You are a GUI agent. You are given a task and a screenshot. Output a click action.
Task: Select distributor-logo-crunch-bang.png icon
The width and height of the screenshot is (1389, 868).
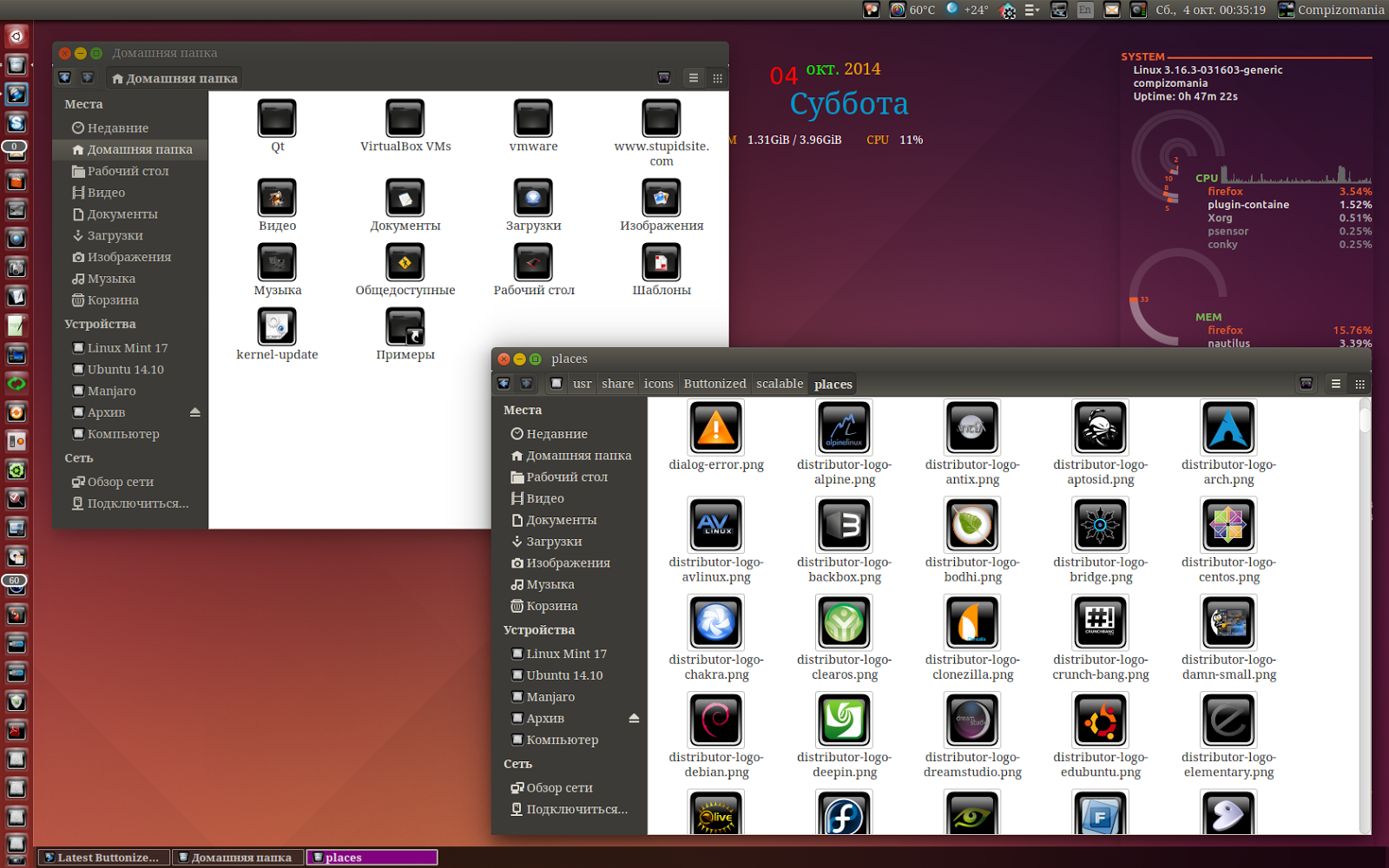click(x=1101, y=622)
